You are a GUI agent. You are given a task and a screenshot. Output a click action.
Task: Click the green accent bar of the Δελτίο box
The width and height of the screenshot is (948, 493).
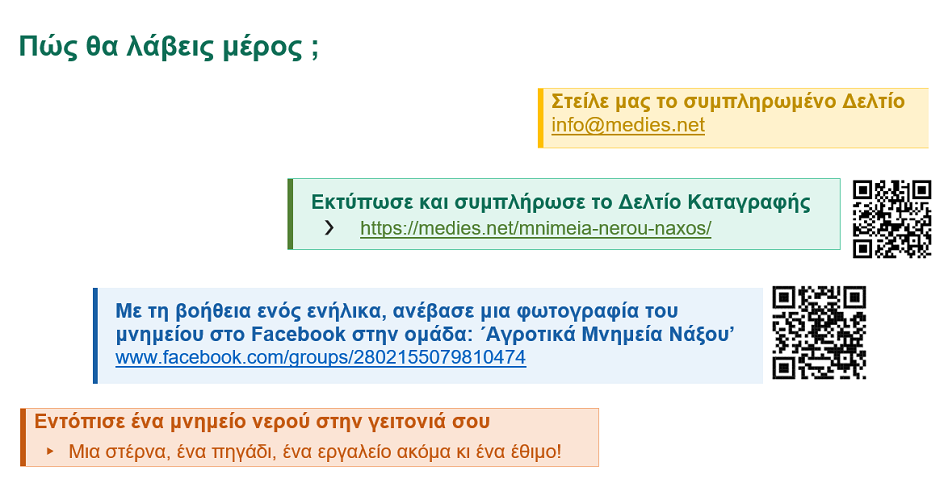click(290, 214)
